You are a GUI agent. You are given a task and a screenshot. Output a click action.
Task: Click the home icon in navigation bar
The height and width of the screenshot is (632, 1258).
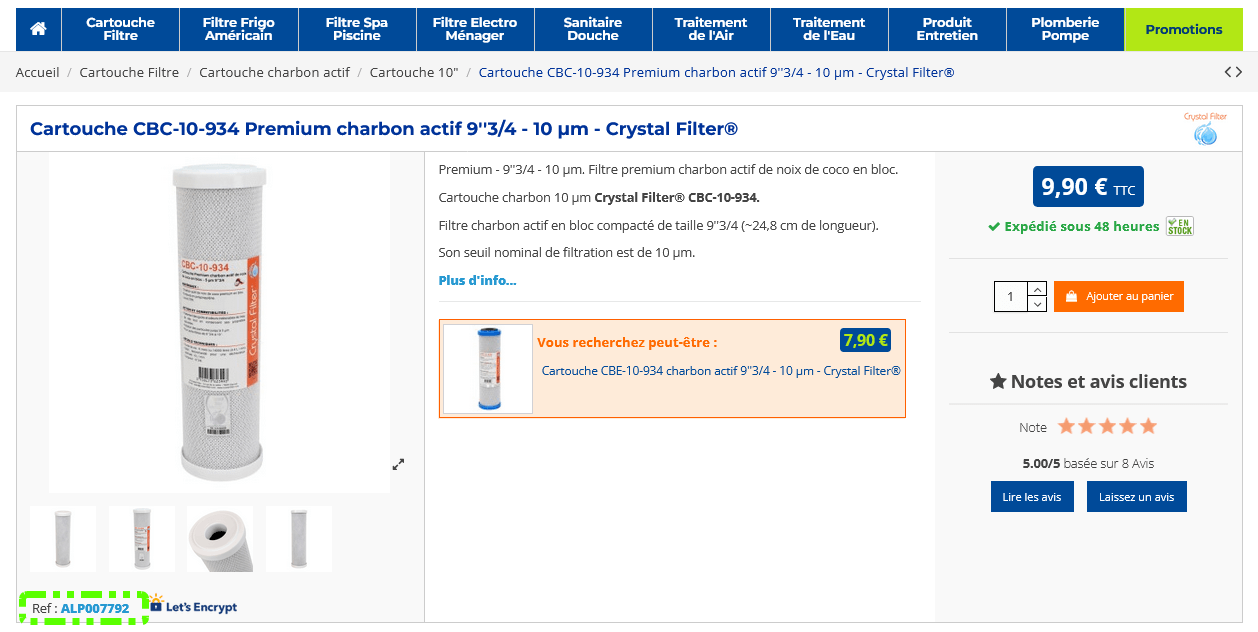38,29
